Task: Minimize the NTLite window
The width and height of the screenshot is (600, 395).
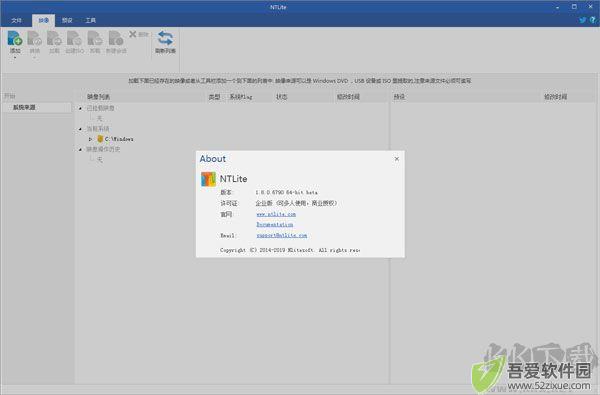Action: coord(557,7)
